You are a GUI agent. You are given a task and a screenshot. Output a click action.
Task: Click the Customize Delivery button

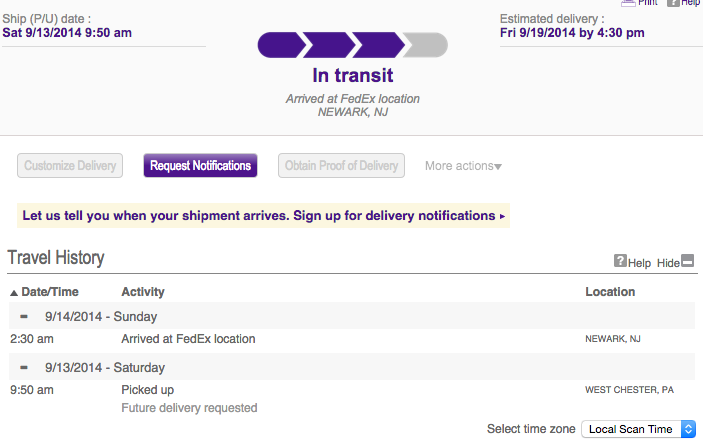[70, 166]
